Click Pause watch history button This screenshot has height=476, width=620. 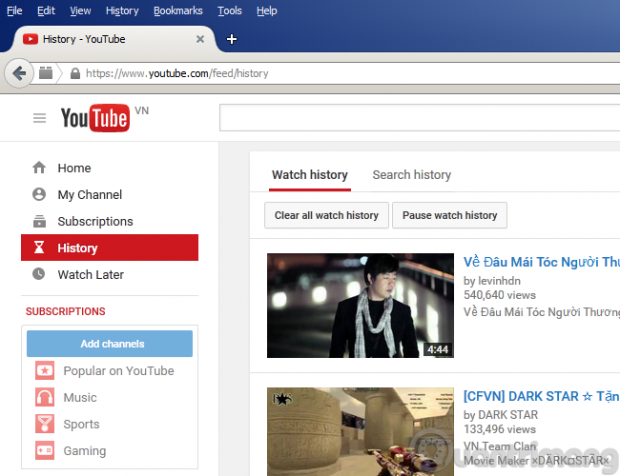coord(450,215)
